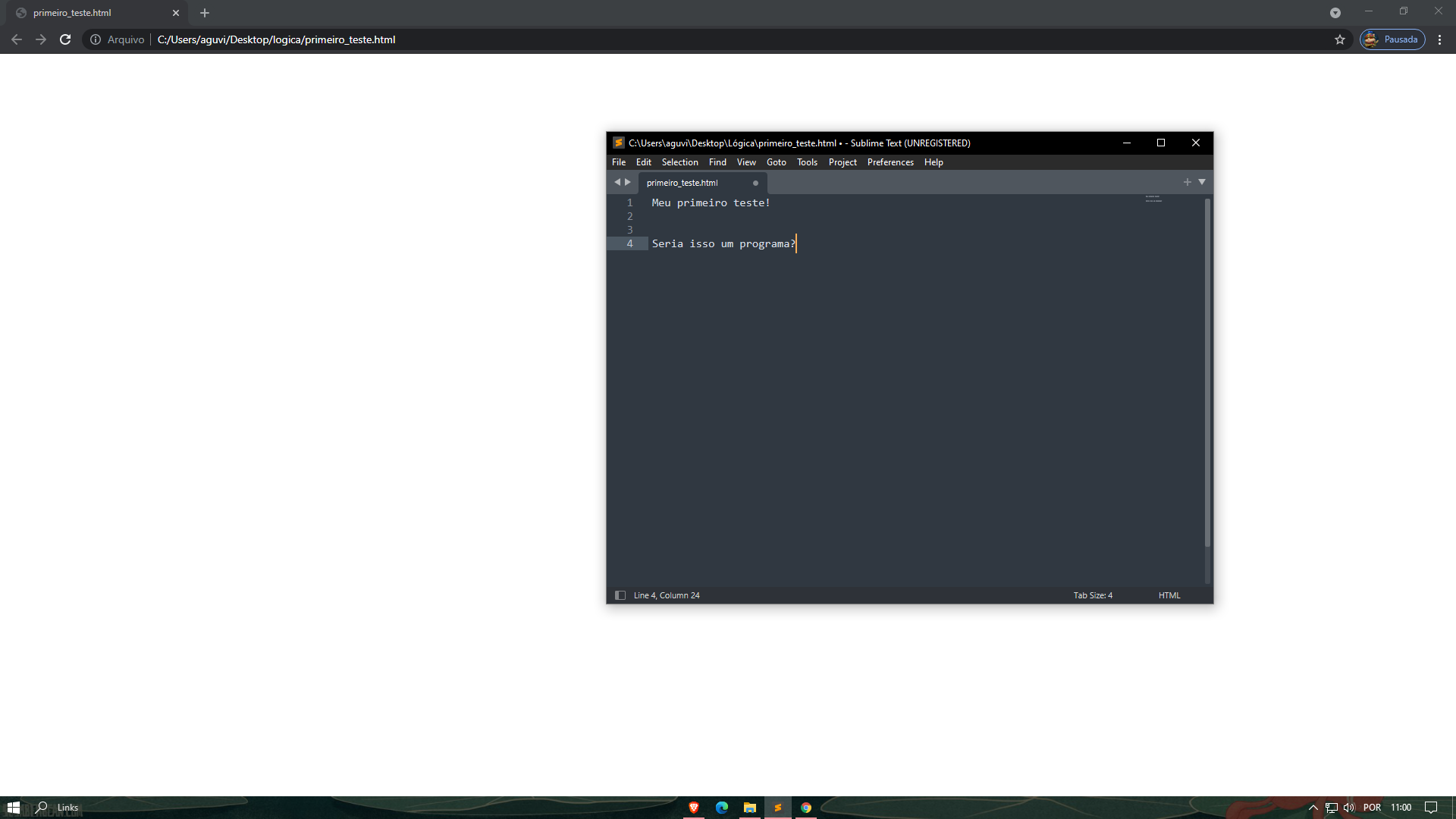This screenshot has width=1456, height=819.
Task: Open the Tab Size: 4 selector
Action: (x=1093, y=595)
